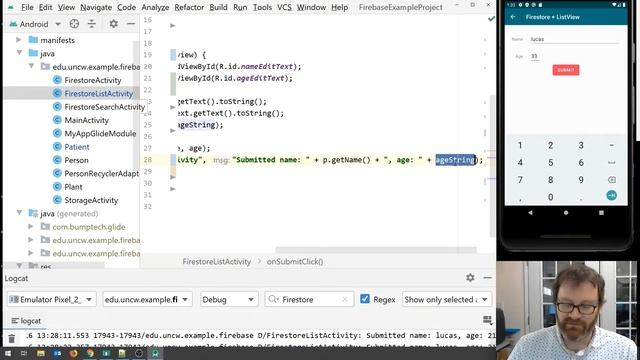This screenshot has height=360, width=640.
Task: Click the restore layout icon in Logcat
Action: coord(487,320)
